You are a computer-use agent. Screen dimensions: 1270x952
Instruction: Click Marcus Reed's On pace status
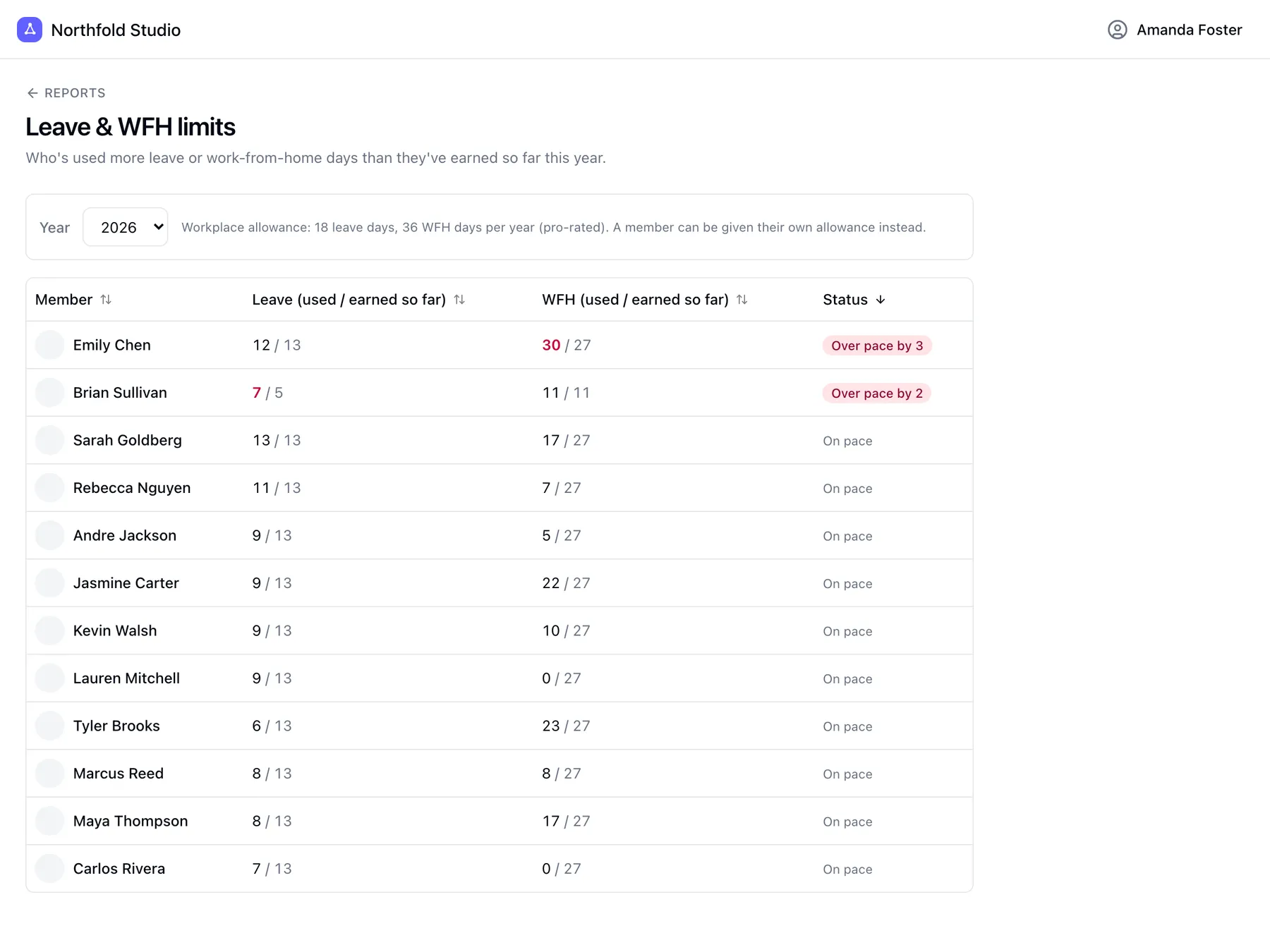point(847,774)
